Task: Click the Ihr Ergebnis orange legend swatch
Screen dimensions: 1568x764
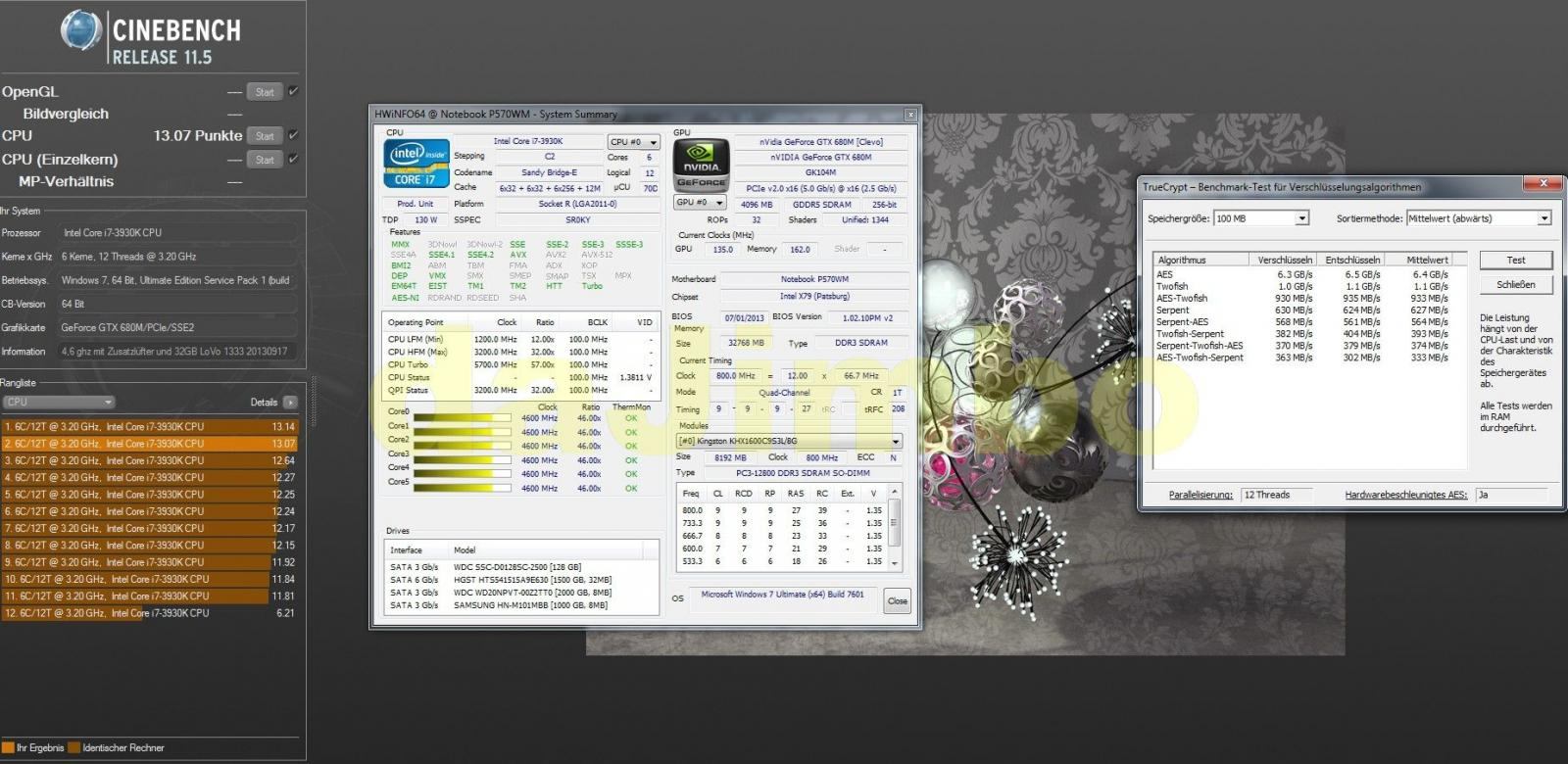Action: click(8, 748)
